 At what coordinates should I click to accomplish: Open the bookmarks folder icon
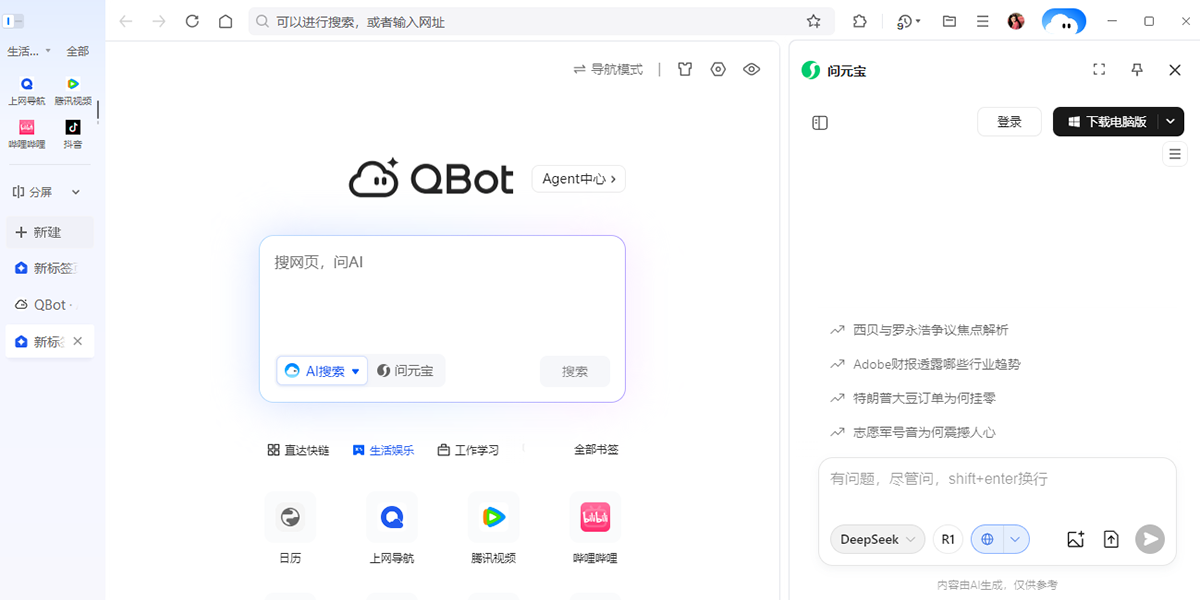pos(949,21)
